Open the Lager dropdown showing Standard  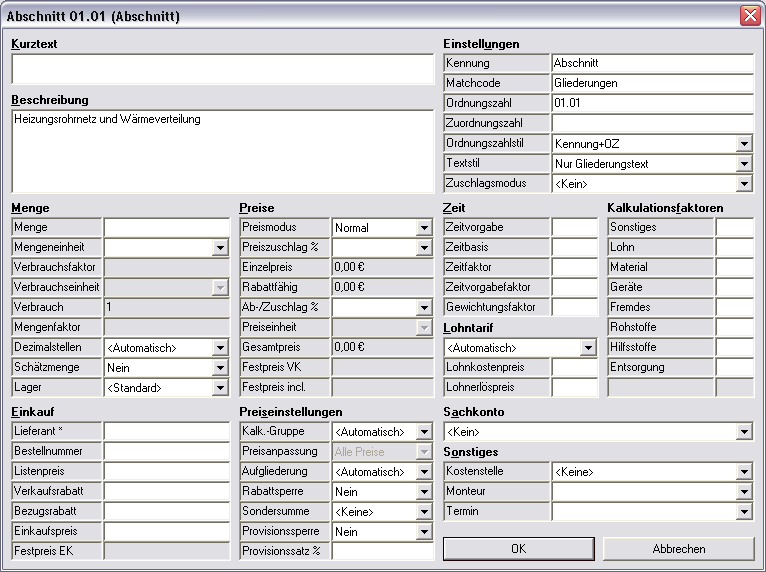[220, 387]
